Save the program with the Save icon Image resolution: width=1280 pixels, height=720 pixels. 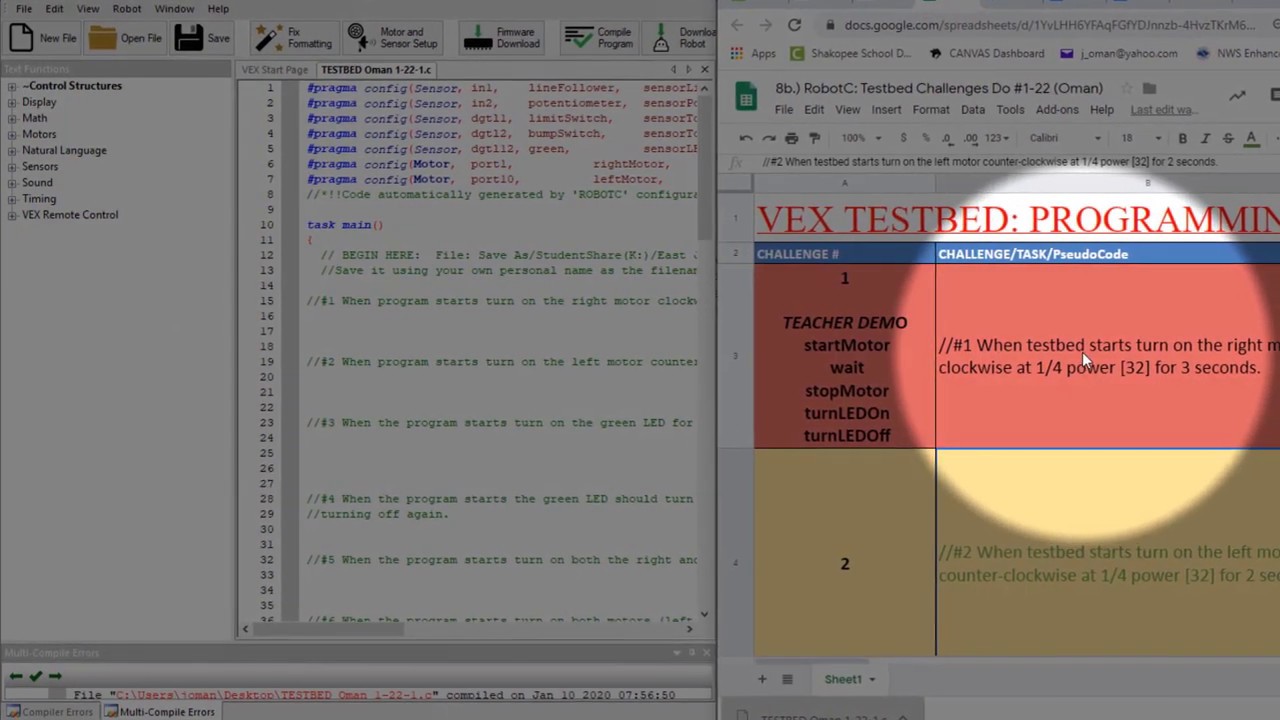202,38
